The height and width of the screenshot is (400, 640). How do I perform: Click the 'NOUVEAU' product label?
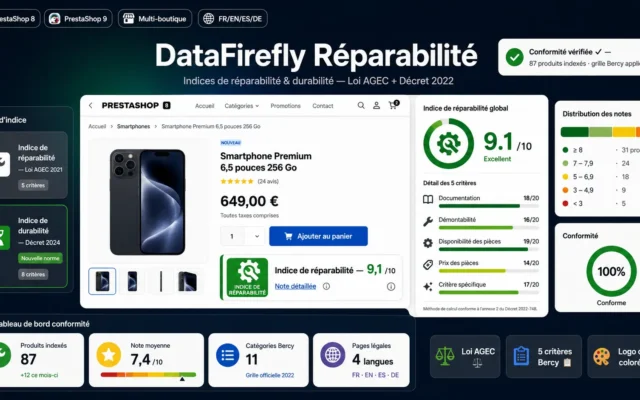click(x=231, y=143)
